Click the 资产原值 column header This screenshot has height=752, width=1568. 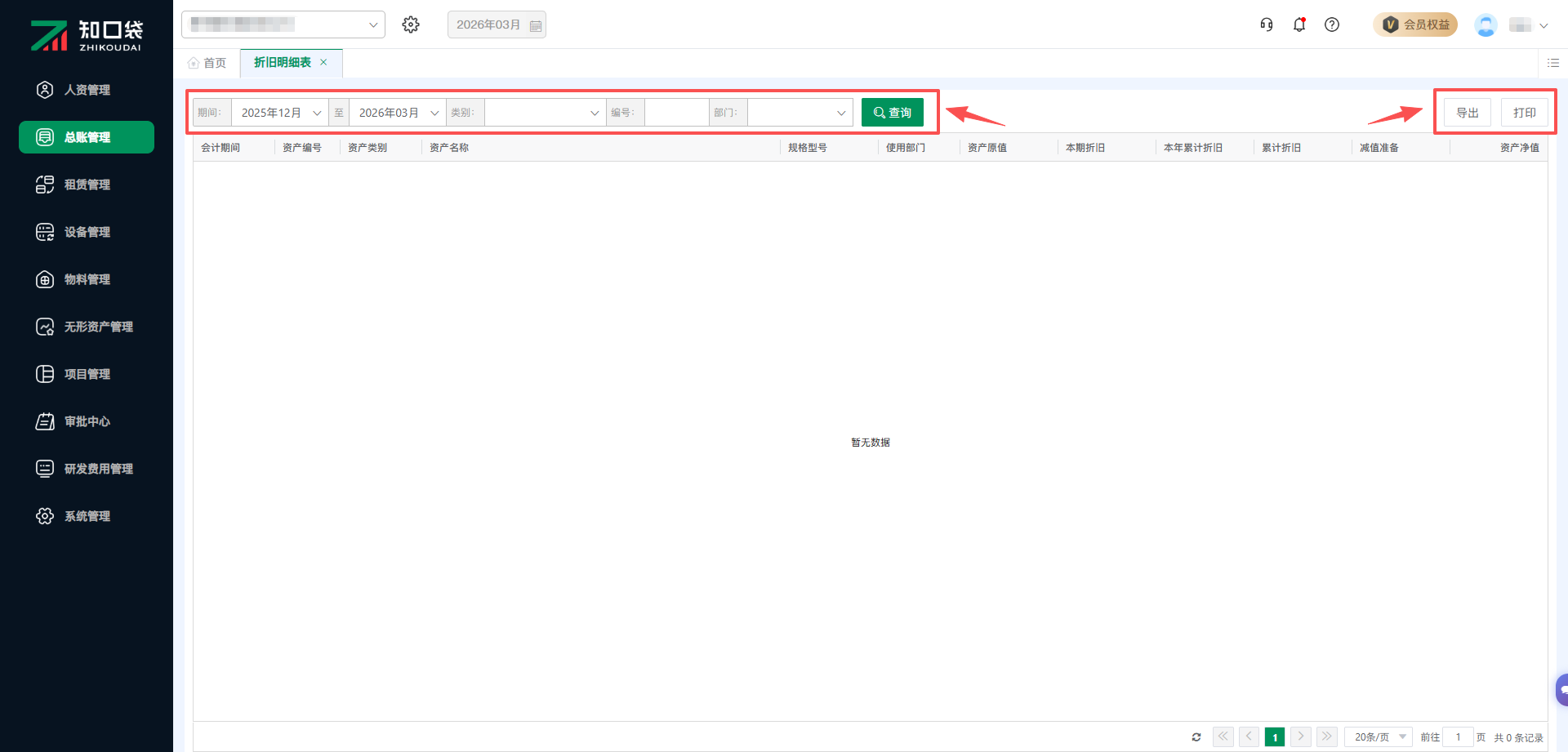987,148
